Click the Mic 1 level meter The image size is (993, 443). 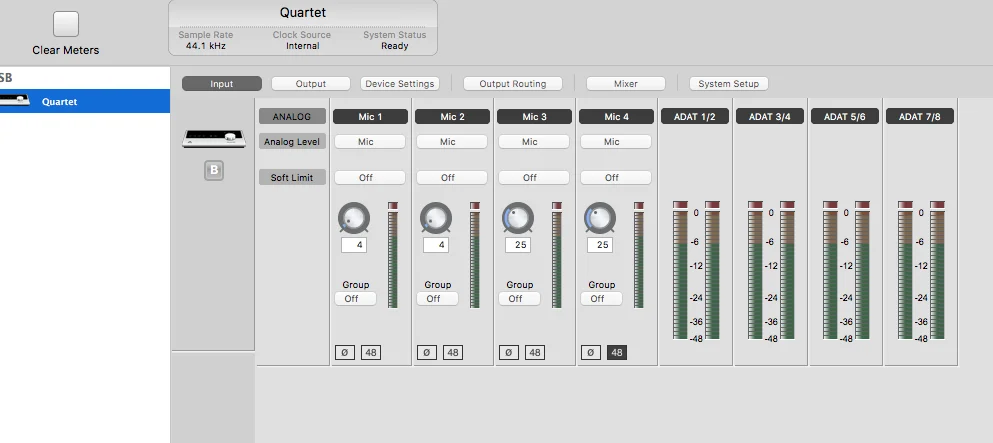tap(393, 255)
